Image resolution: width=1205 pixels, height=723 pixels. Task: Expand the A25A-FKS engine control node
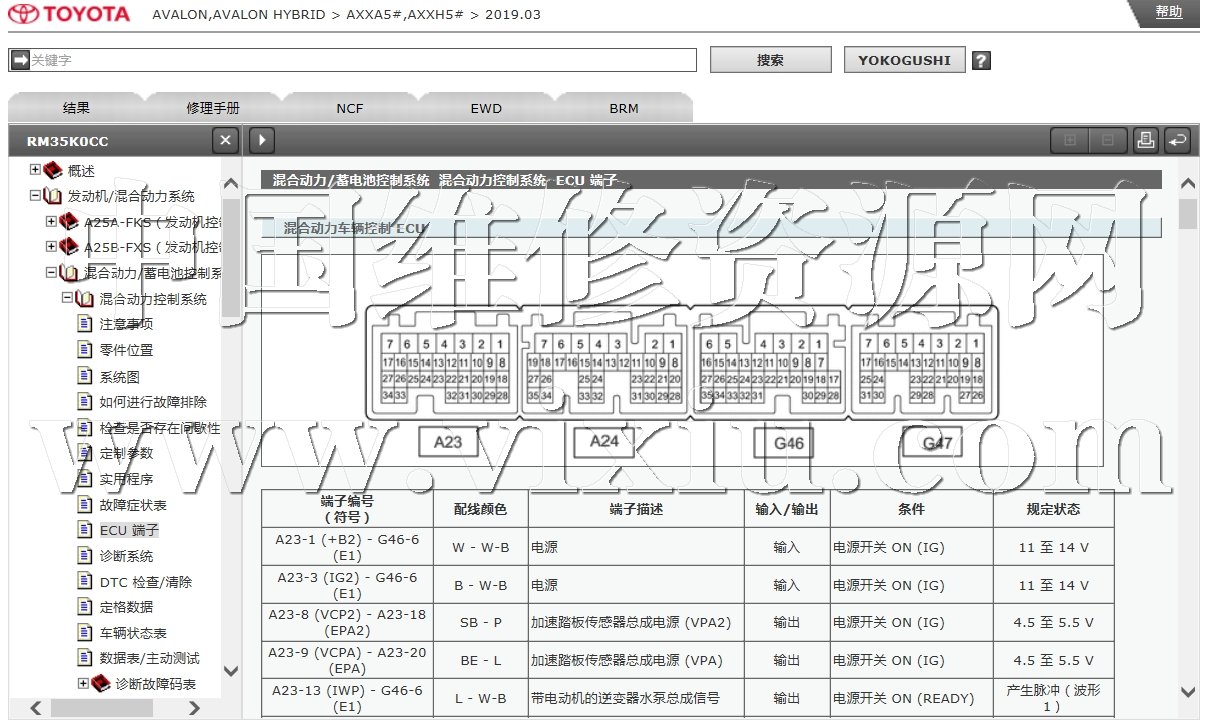click(52, 221)
